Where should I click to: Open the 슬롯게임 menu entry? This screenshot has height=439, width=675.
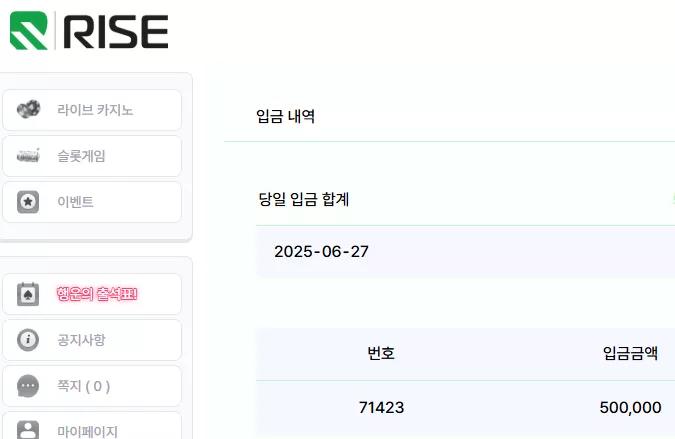tap(92, 156)
